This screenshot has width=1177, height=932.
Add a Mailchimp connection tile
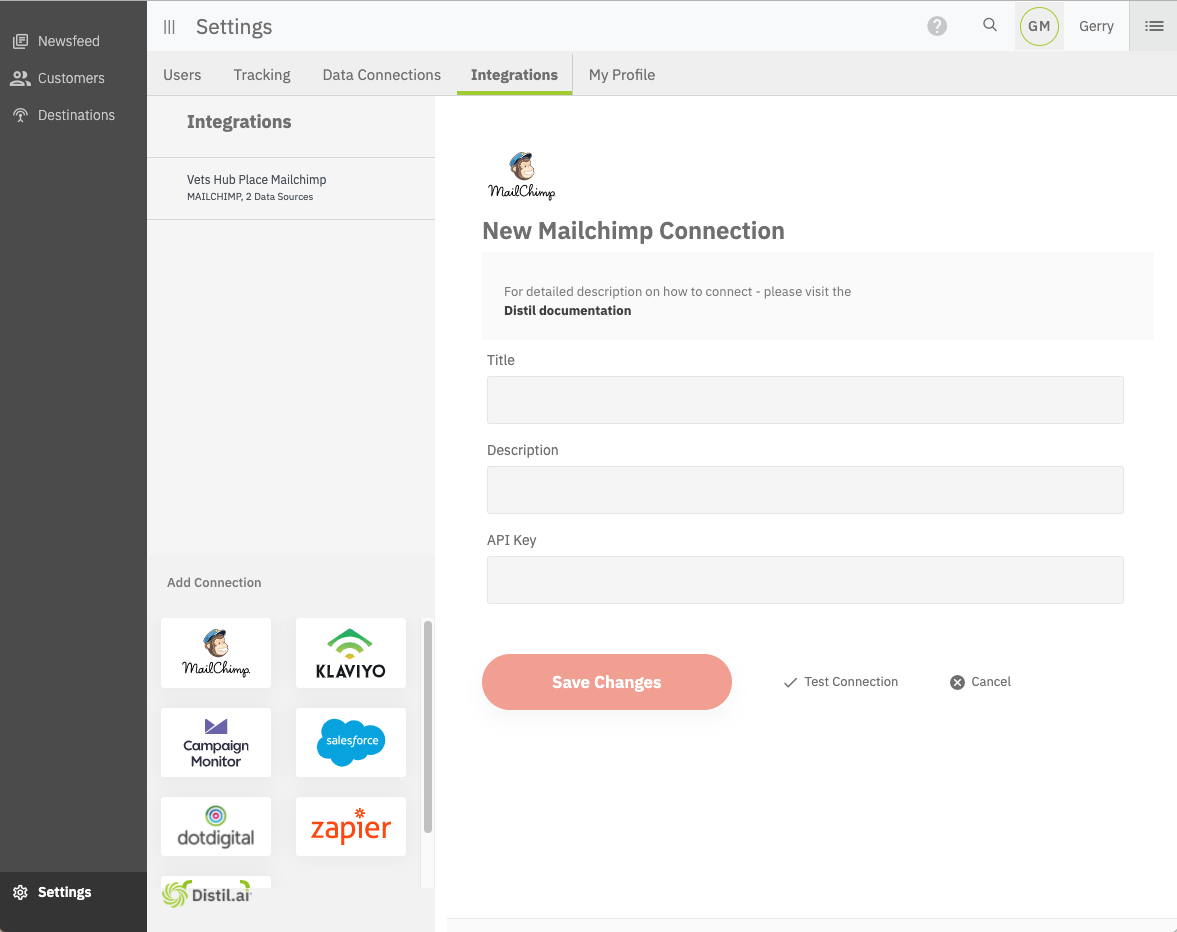(216, 653)
